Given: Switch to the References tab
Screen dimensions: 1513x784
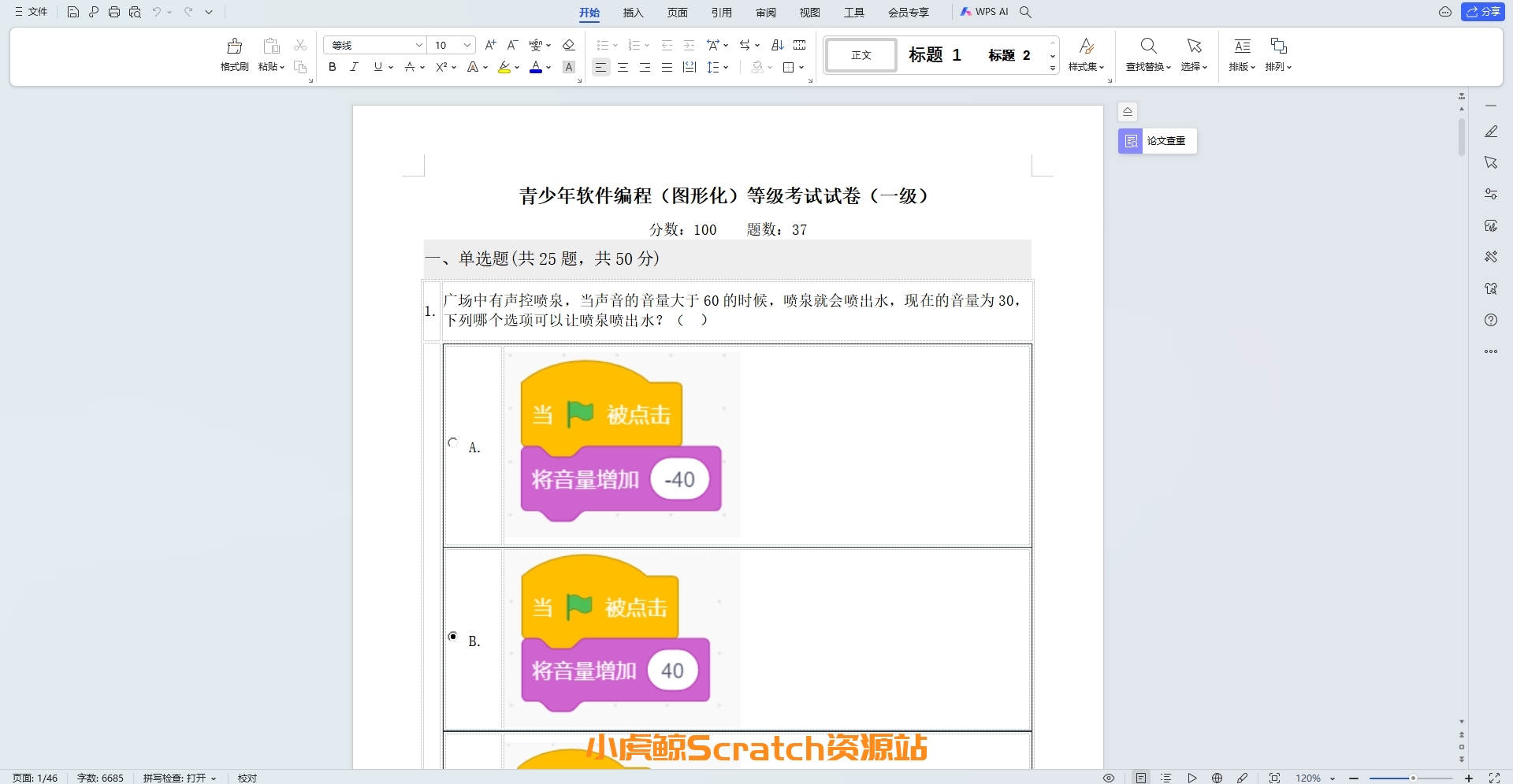Looking at the screenshot, I should pyautogui.click(x=721, y=13).
